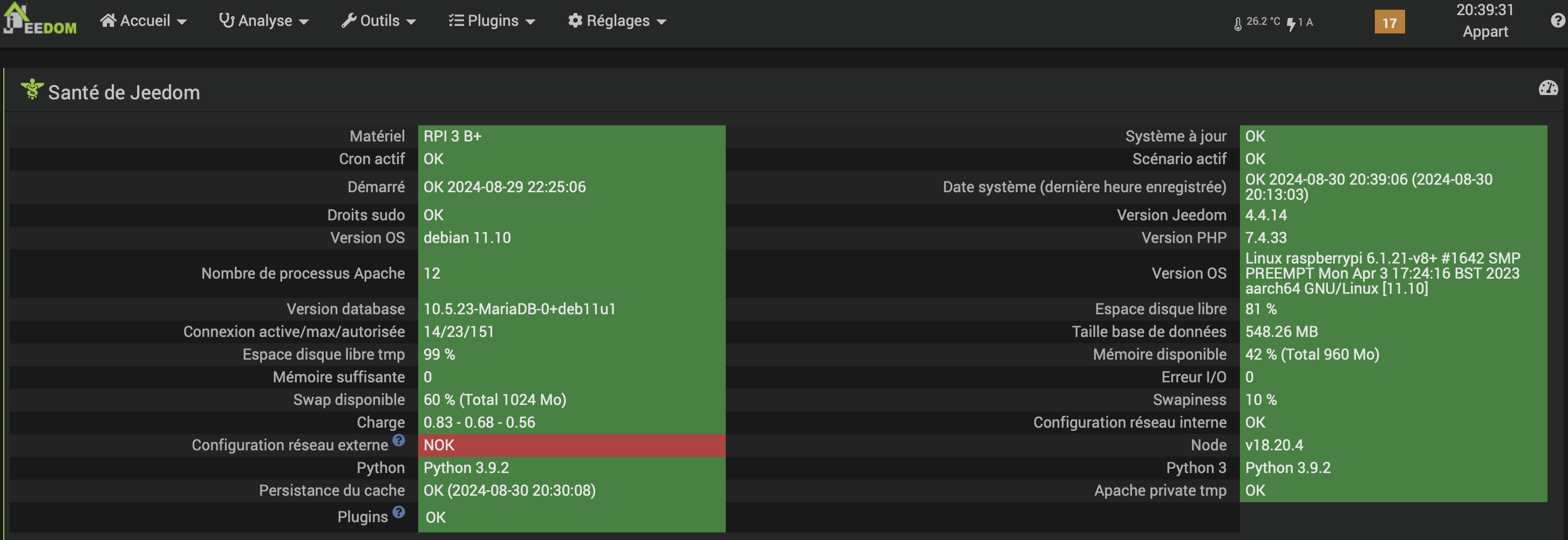Click the Système à jour label
Screen dimensions: 1568x540
pyautogui.click(x=1175, y=136)
